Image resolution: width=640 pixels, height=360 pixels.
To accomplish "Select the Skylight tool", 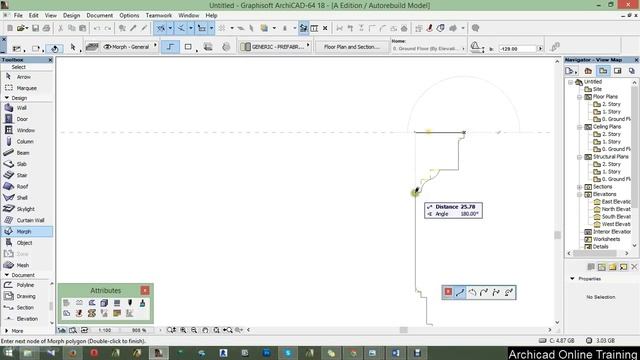I will (27, 209).
